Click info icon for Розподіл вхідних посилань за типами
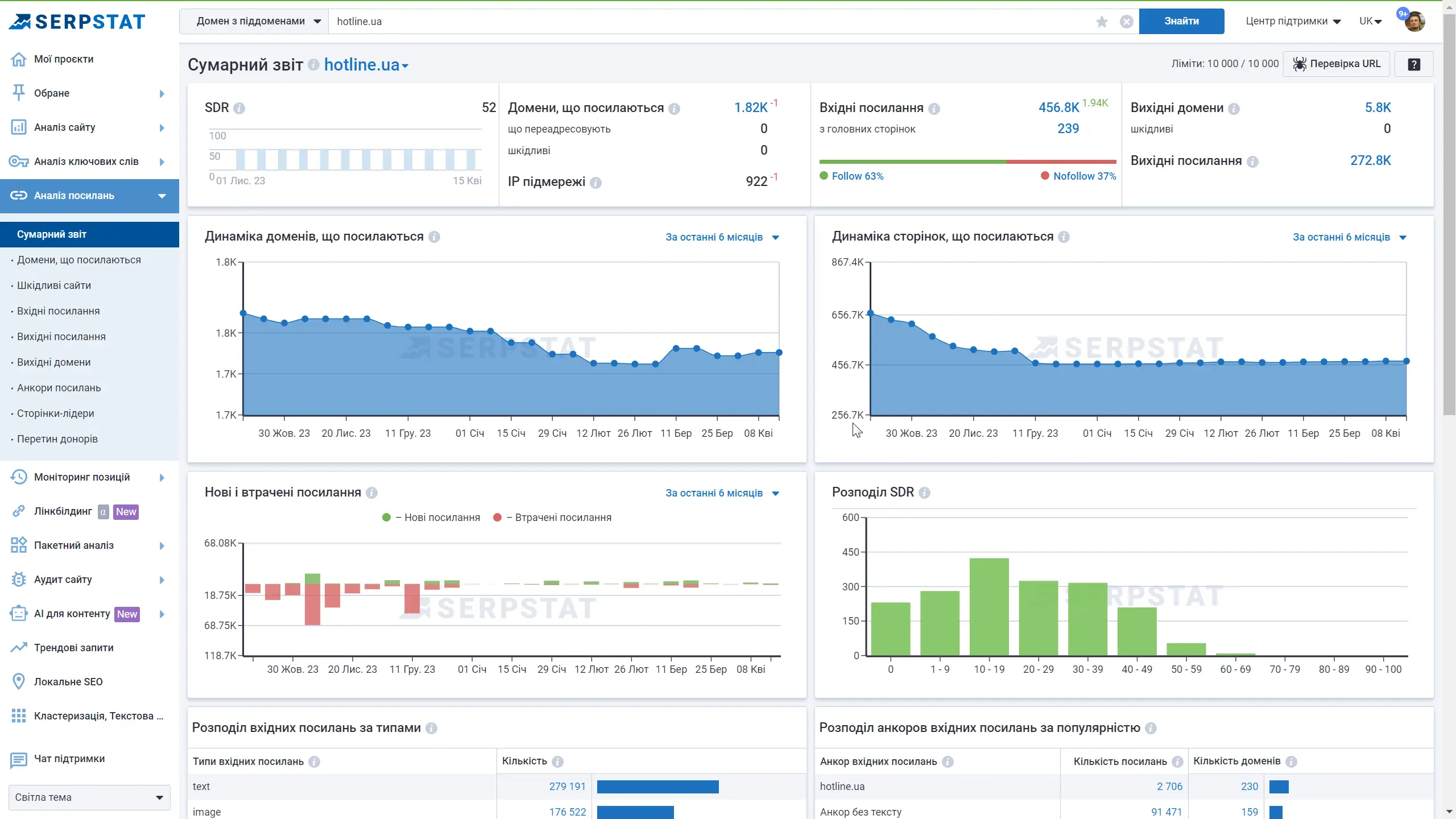Screen dimensions: 1456x819 click(431, 729)
